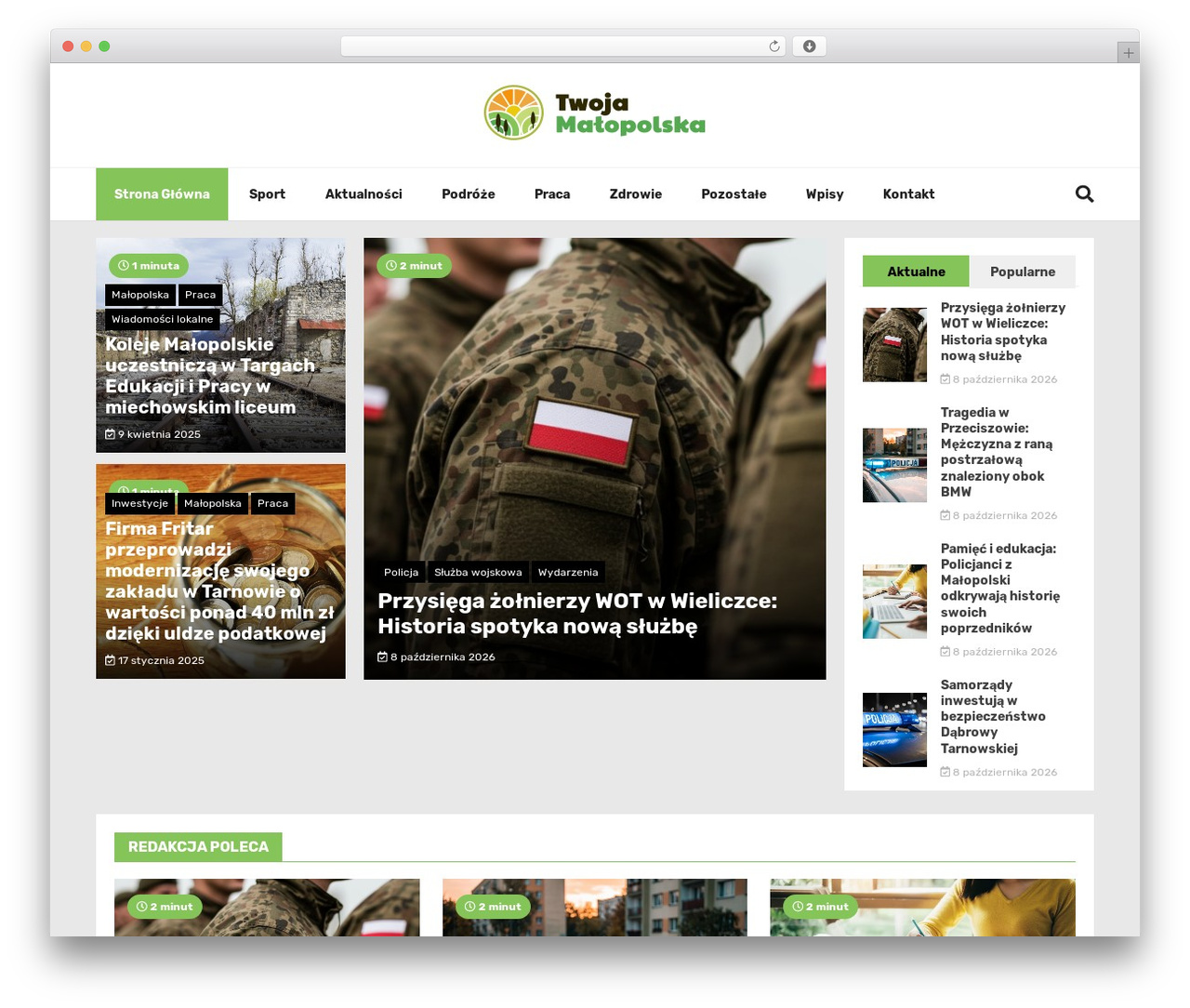Click Pamięć i edukacja laptop thumbnail
Screen dimensions: 1190x1008
click(894, 602)
